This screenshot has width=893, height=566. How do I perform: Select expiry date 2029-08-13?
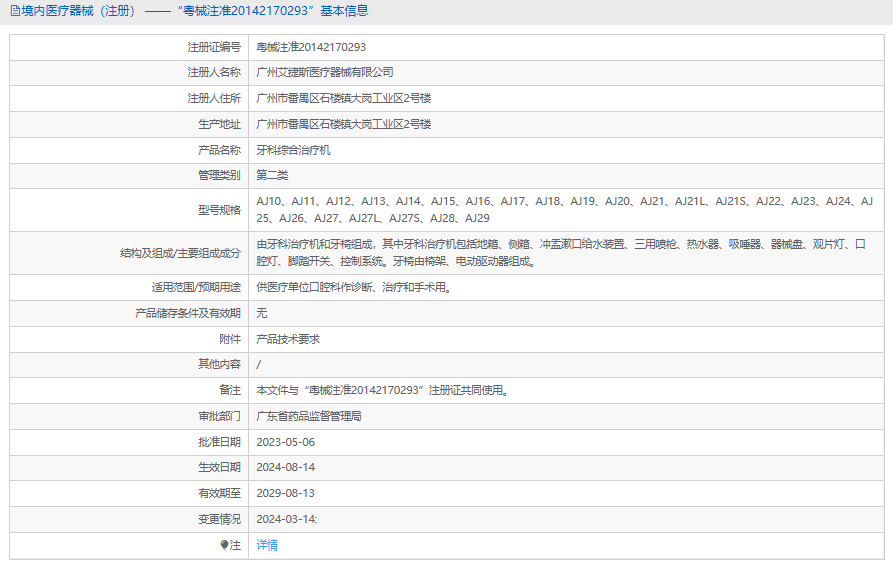pyautogui.click(x=285, y=493)
